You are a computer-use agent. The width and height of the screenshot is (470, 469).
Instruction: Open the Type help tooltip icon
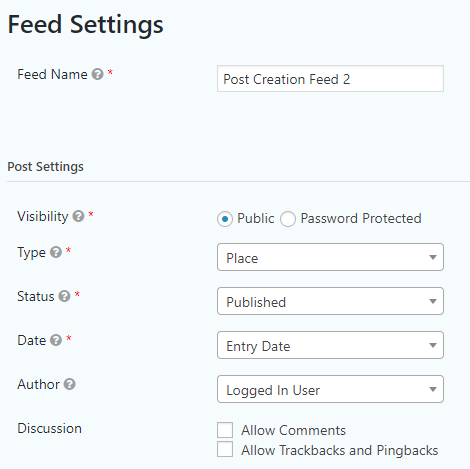point(56,252)
